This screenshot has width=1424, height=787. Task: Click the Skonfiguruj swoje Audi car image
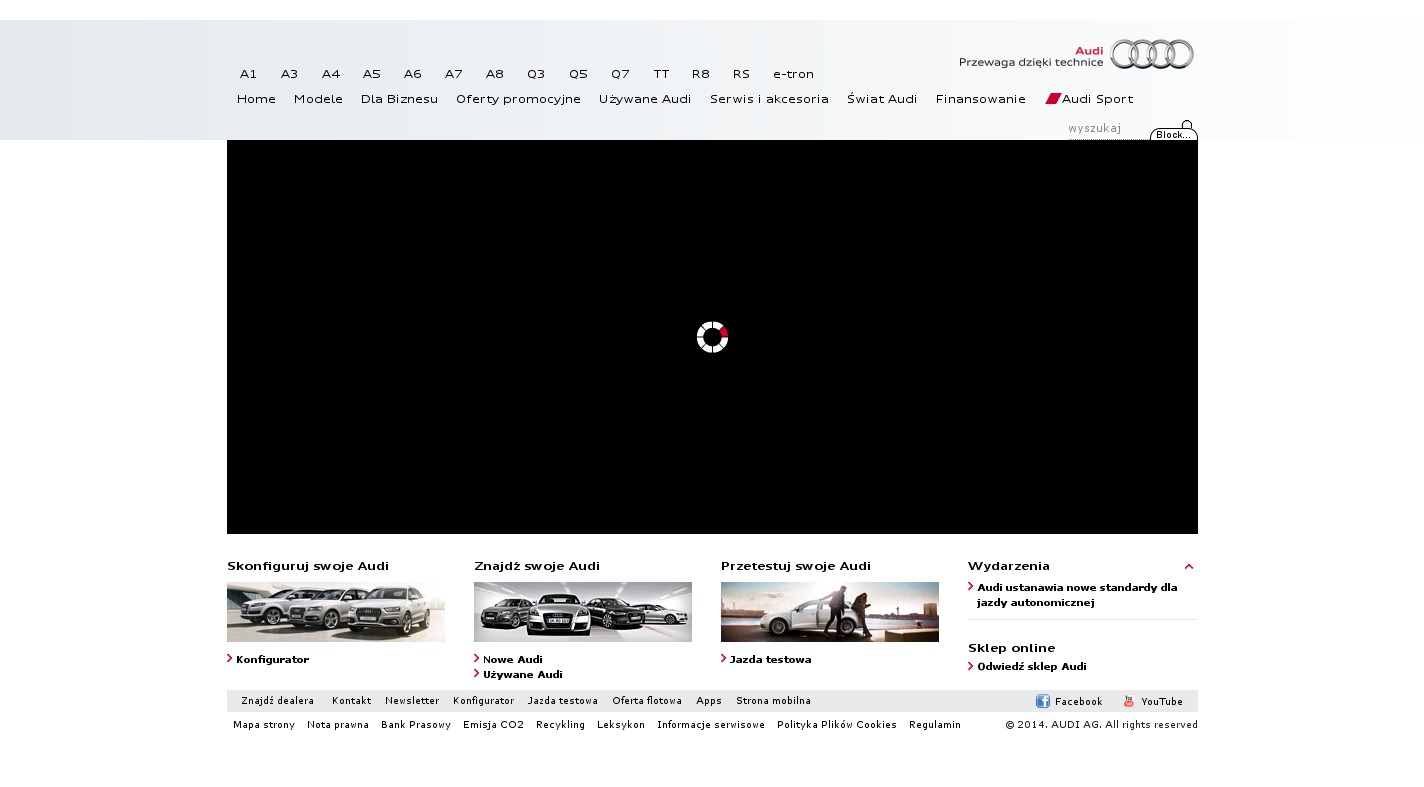336,612
